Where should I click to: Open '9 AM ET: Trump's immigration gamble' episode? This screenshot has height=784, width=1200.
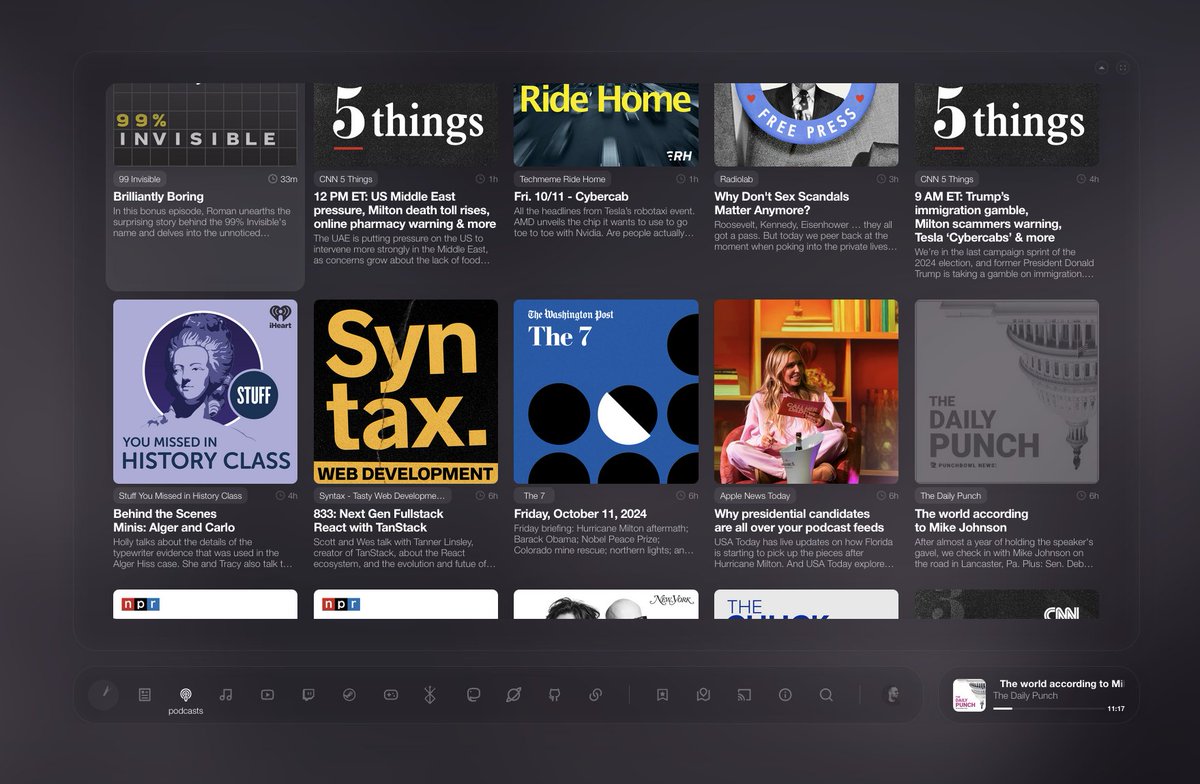[988, 217]
